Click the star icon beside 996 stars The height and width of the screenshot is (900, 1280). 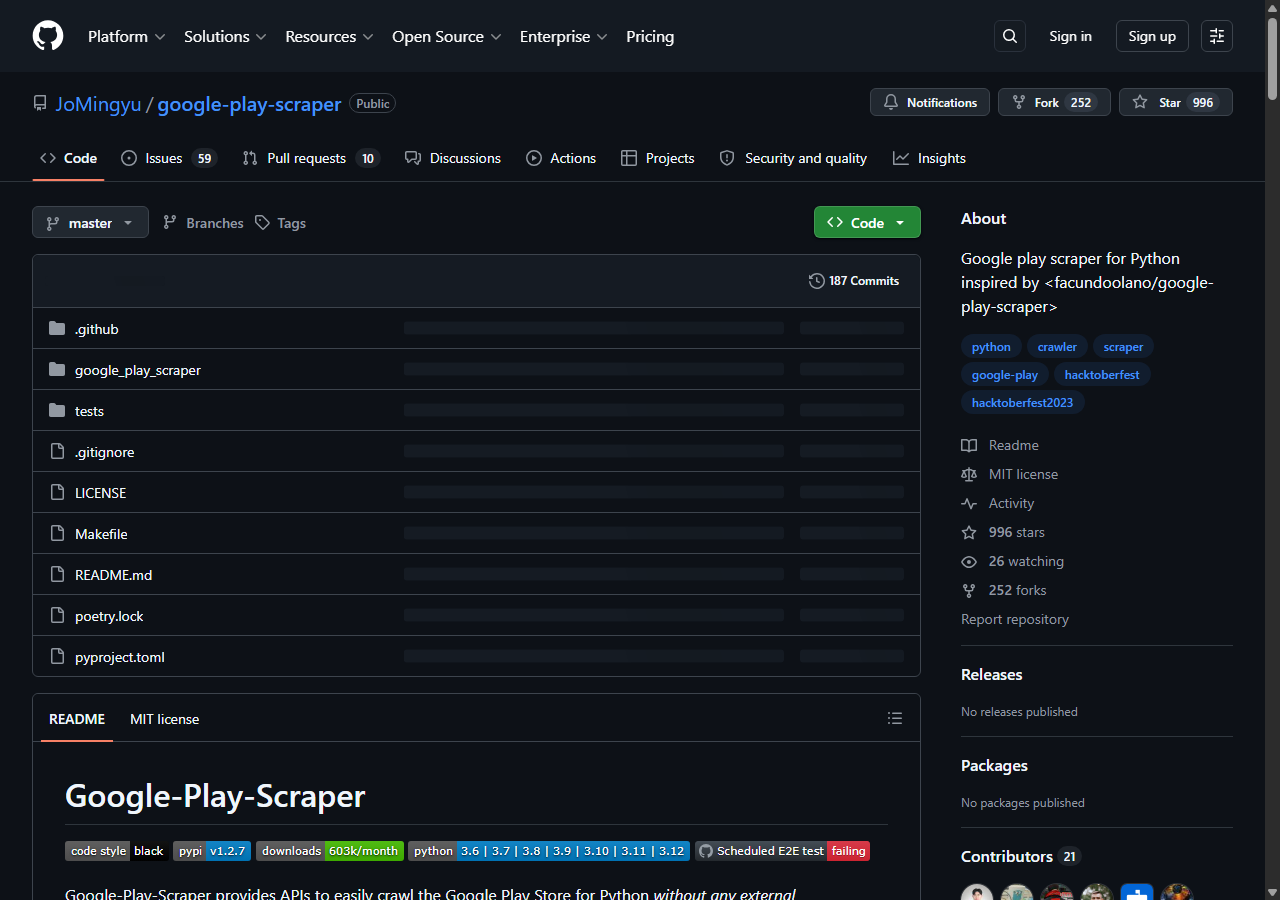coord(969,532)
